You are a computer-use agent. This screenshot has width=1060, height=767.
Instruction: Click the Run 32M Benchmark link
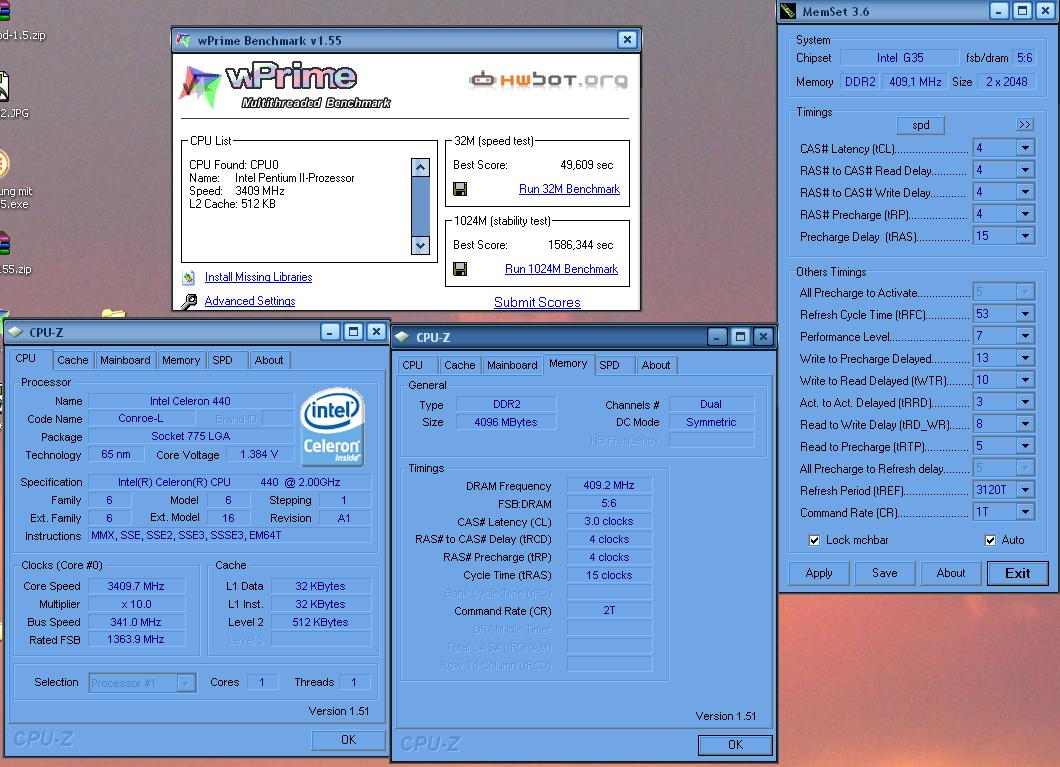click(569, 189)
